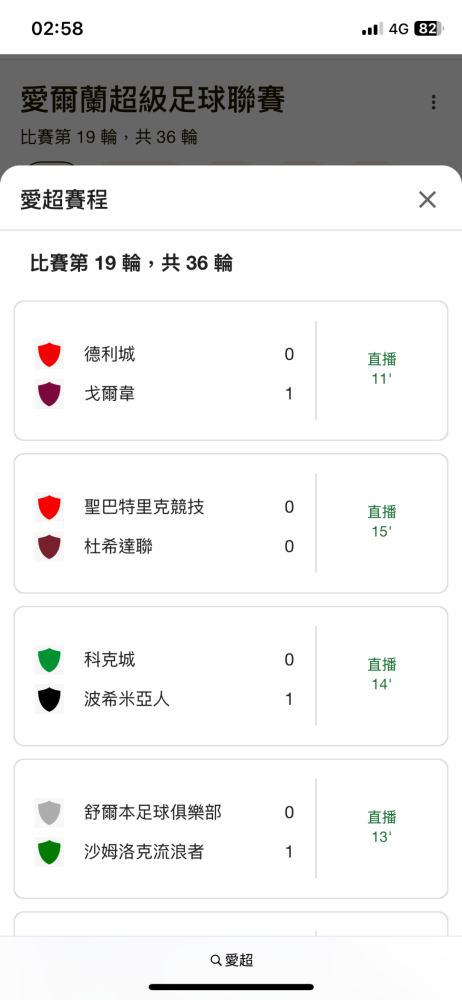The width and height of the screenshot is (462, 1000).
Task: Tap the 愛爾蘭超級足球聯賽 title
Action: point(153,100)
